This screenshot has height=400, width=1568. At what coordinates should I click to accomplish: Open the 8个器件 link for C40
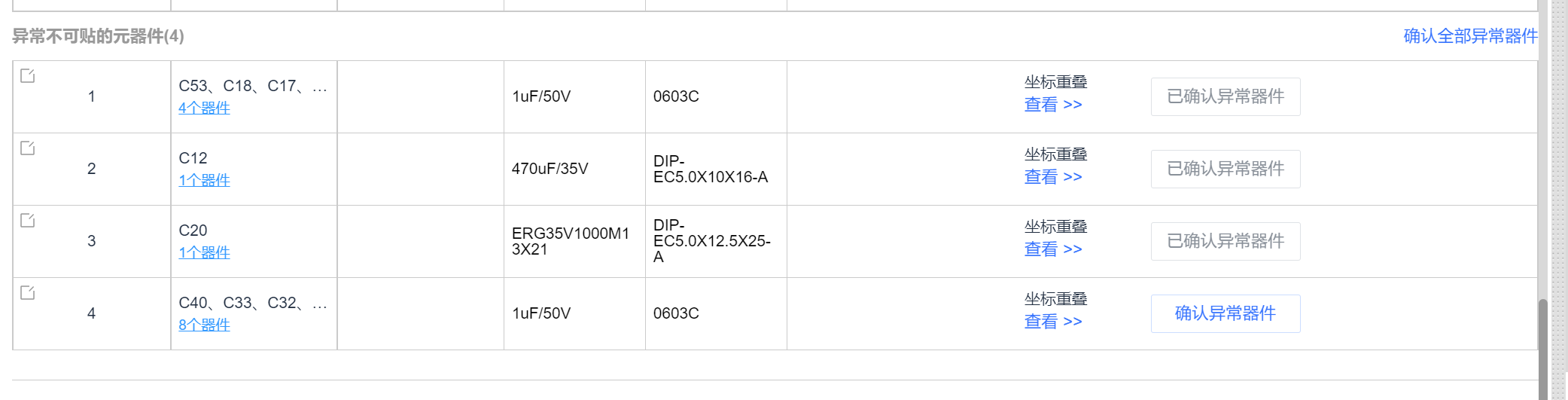point(204,325)
